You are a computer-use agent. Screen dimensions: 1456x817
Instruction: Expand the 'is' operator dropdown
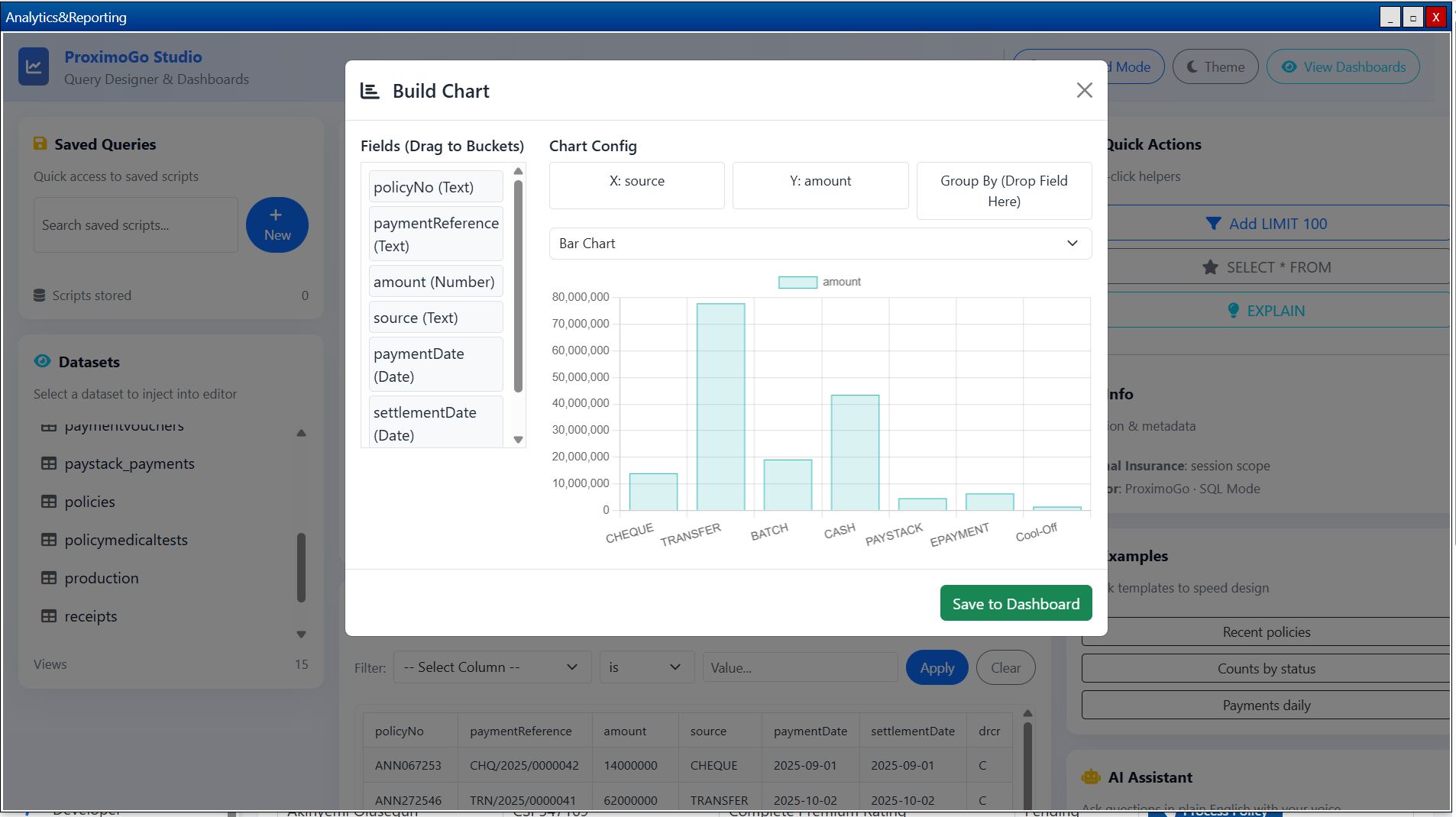(x=645, y=667)
